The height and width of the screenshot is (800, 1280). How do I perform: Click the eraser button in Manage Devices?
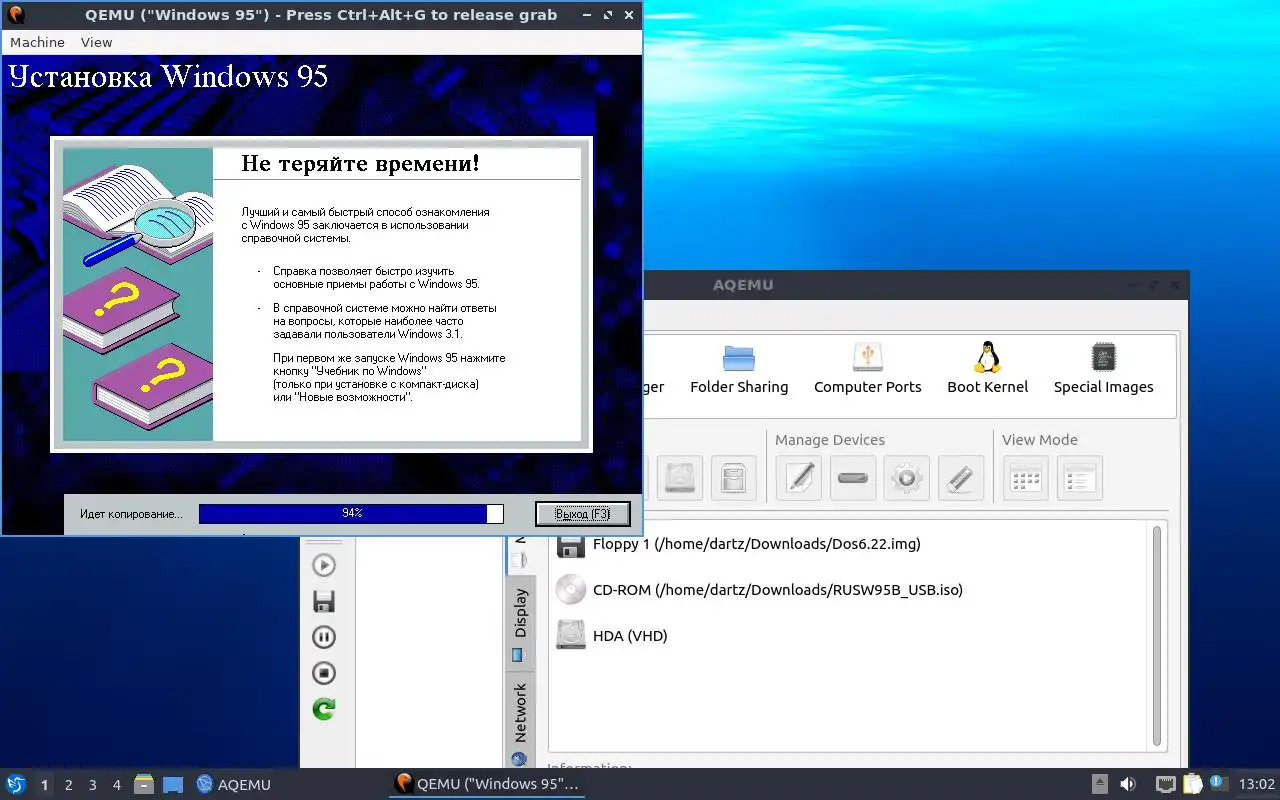[x=961, y=478]
